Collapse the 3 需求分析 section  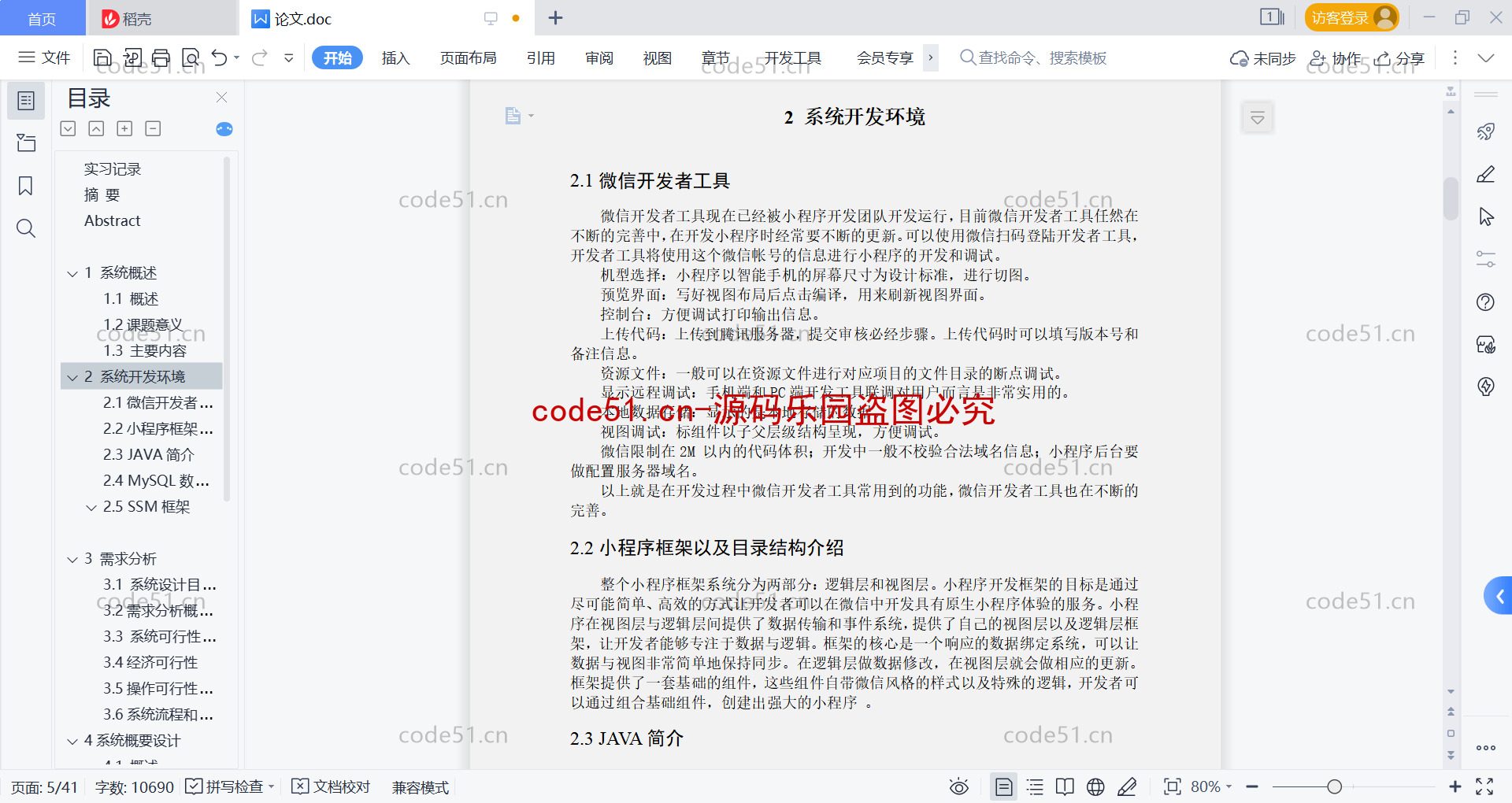[x=72, y=559]
